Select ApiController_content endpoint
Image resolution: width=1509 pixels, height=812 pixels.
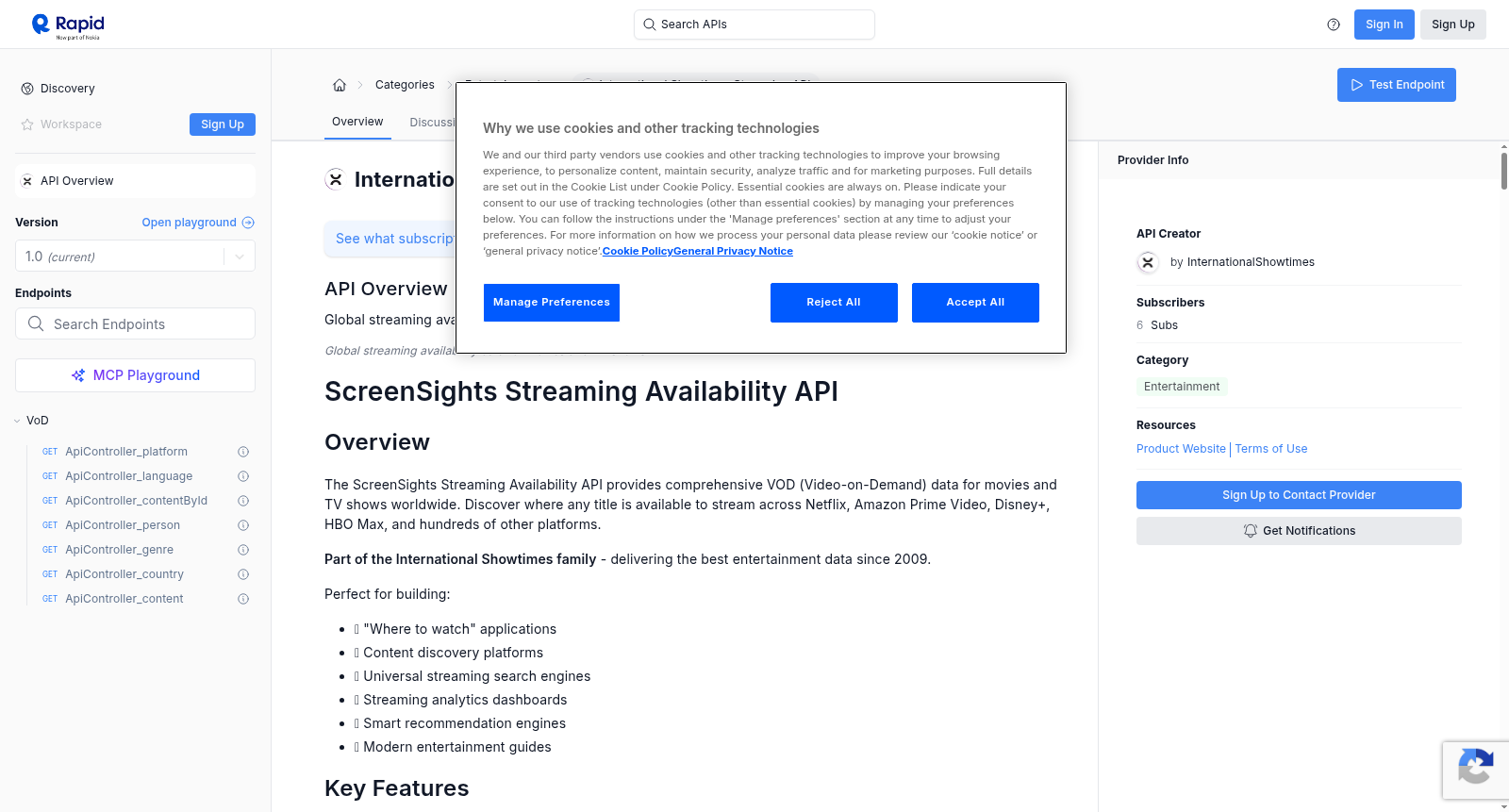[x=124, y=599]
